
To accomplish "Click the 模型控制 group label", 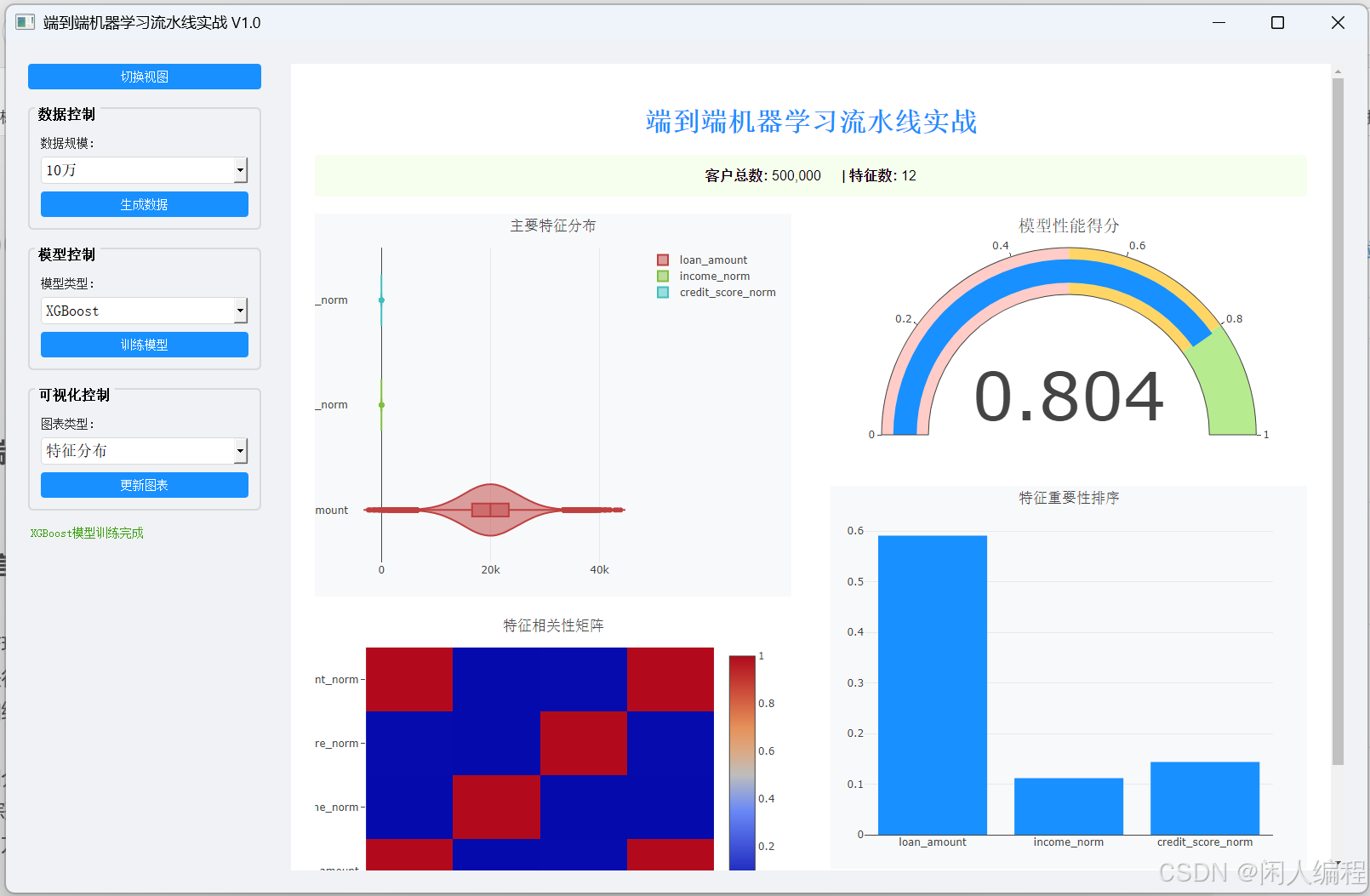I will (x=66, y=254).
